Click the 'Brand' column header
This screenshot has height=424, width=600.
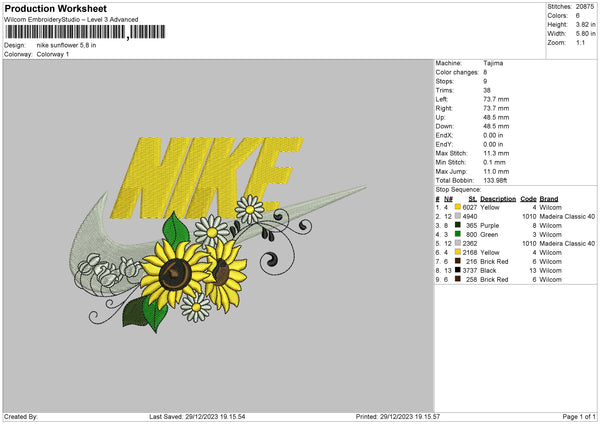[x=549, y=199]
